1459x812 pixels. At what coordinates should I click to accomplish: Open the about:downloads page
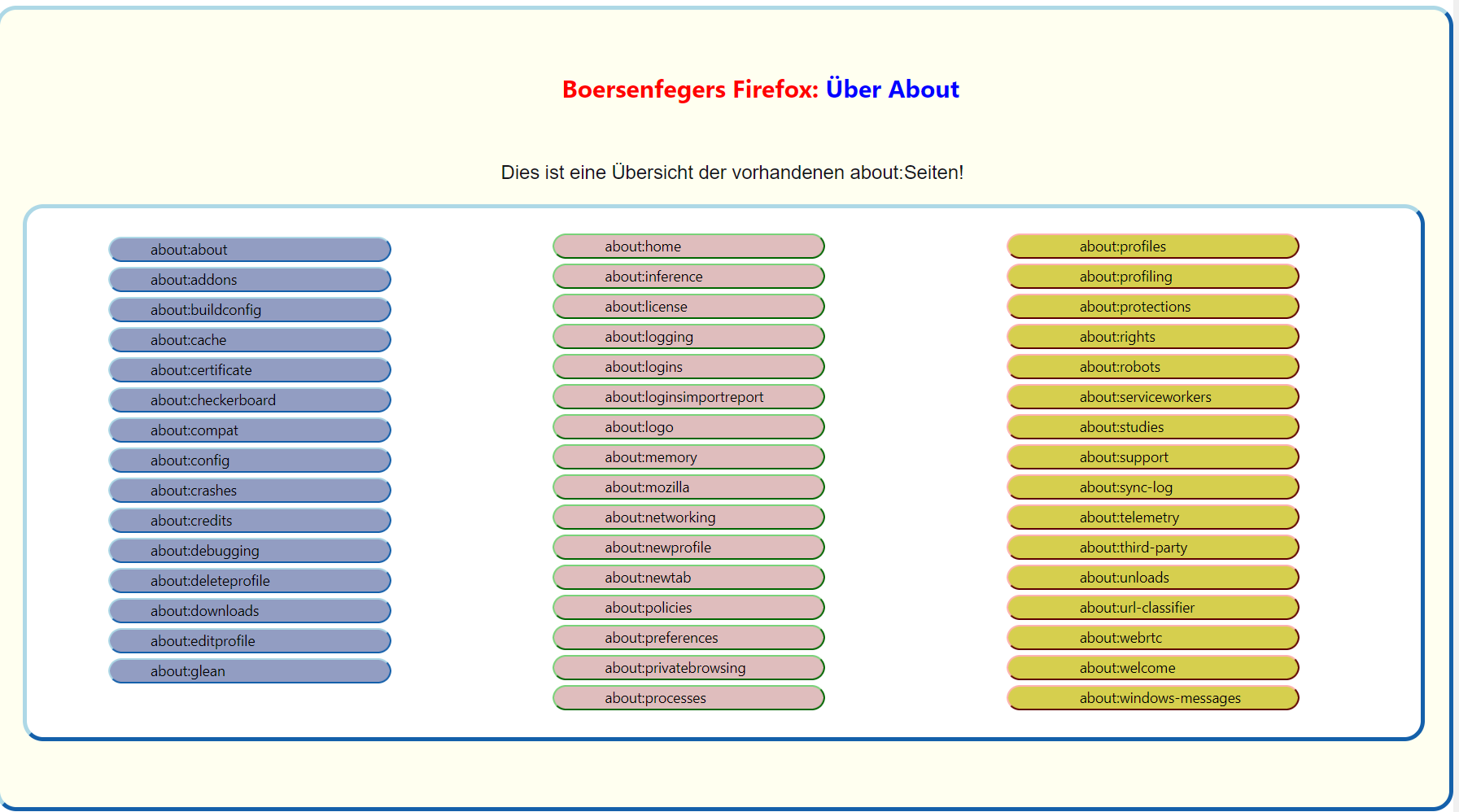coord(250,611)
